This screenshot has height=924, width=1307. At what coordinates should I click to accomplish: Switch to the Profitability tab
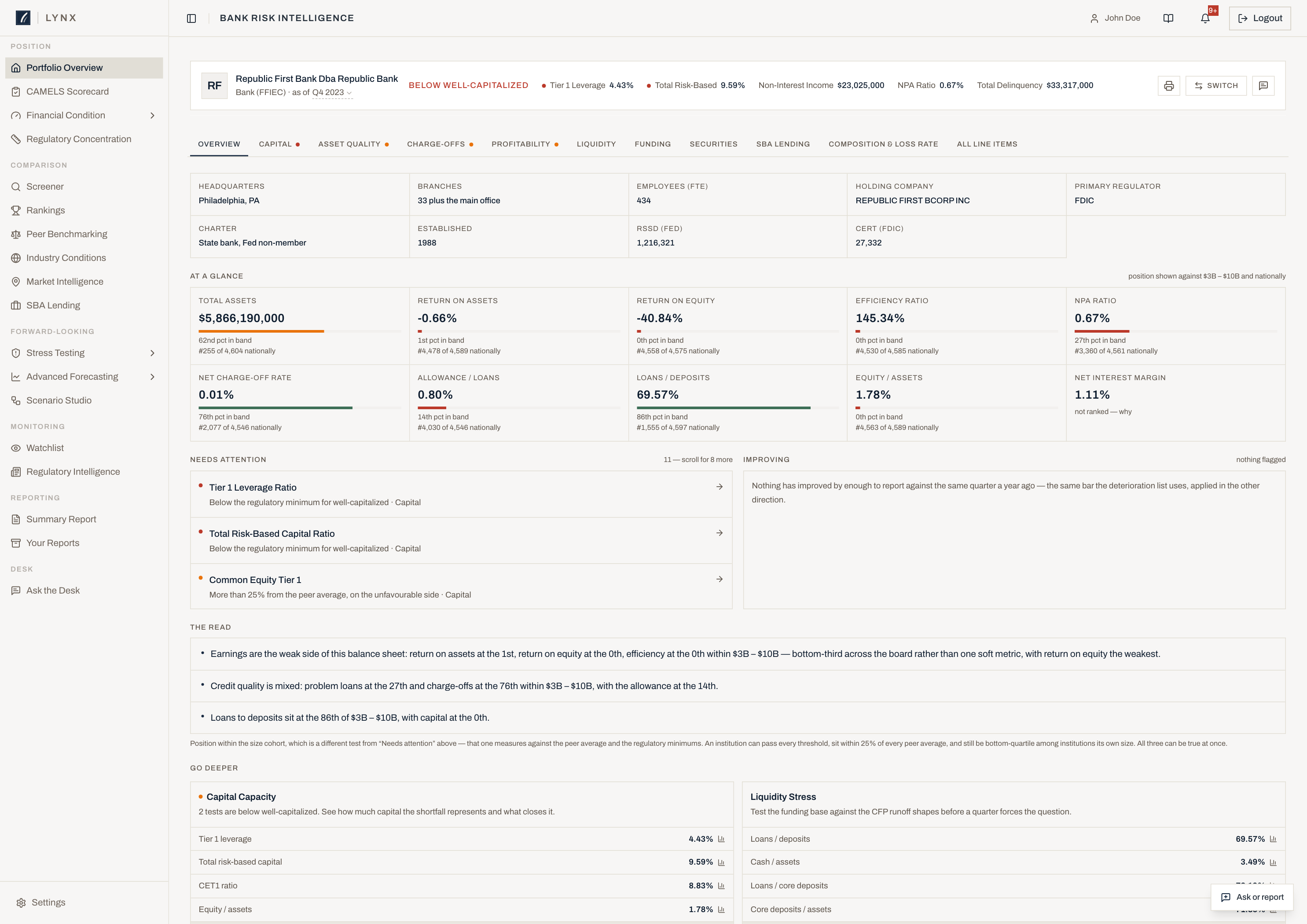[x=525, y=144]
